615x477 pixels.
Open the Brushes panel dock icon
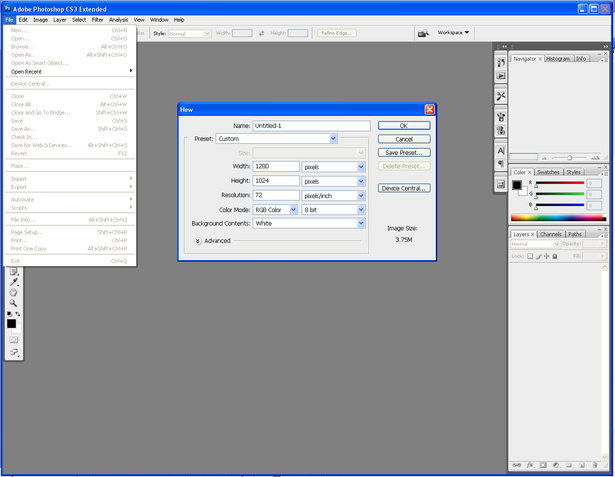[501, 117]
